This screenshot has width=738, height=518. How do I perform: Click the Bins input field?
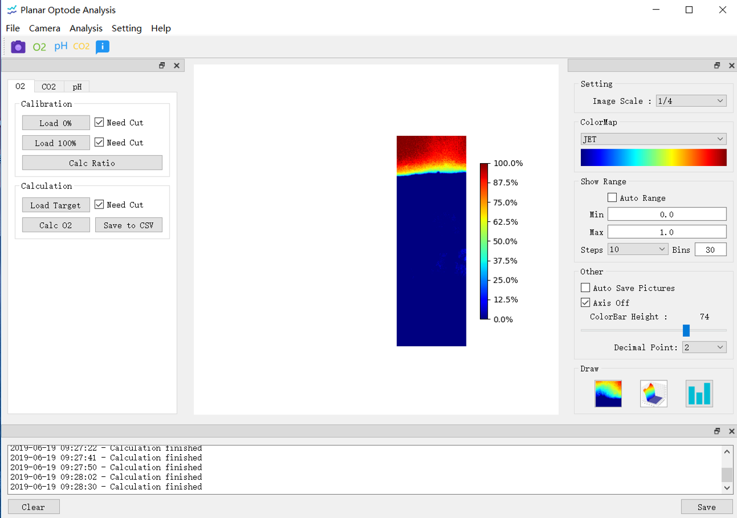pyautogui.click(x=711, y=249)
